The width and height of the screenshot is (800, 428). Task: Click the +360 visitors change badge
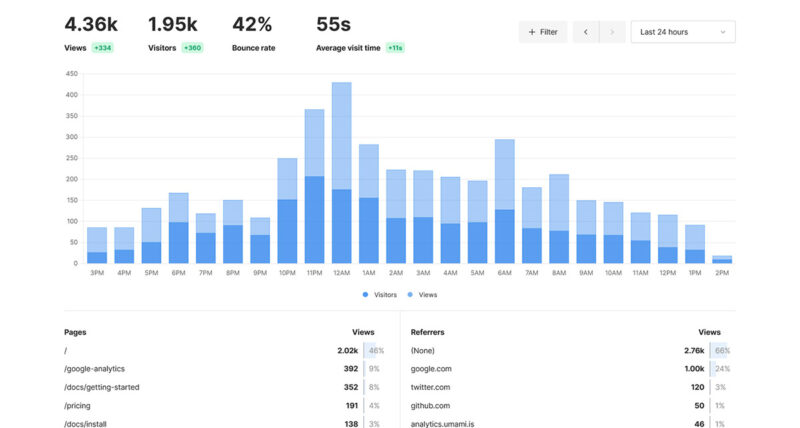192,48
